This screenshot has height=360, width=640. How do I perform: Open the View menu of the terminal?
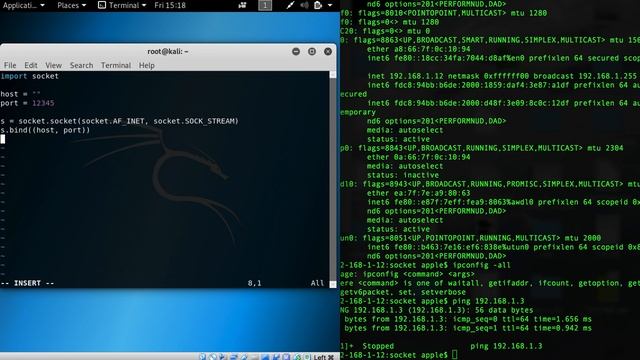coord(53,65)
